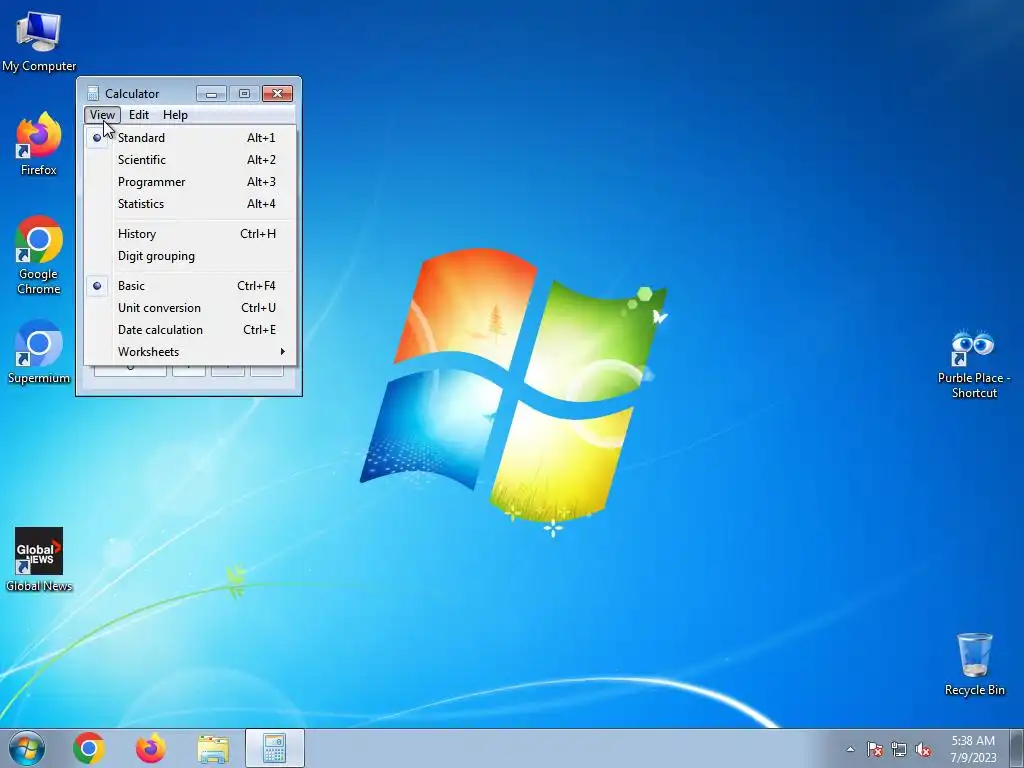The height and width of the screenshot is (768, 1024).
Task: Open My Computer desktop icon
Action: (x=39, y=41)
